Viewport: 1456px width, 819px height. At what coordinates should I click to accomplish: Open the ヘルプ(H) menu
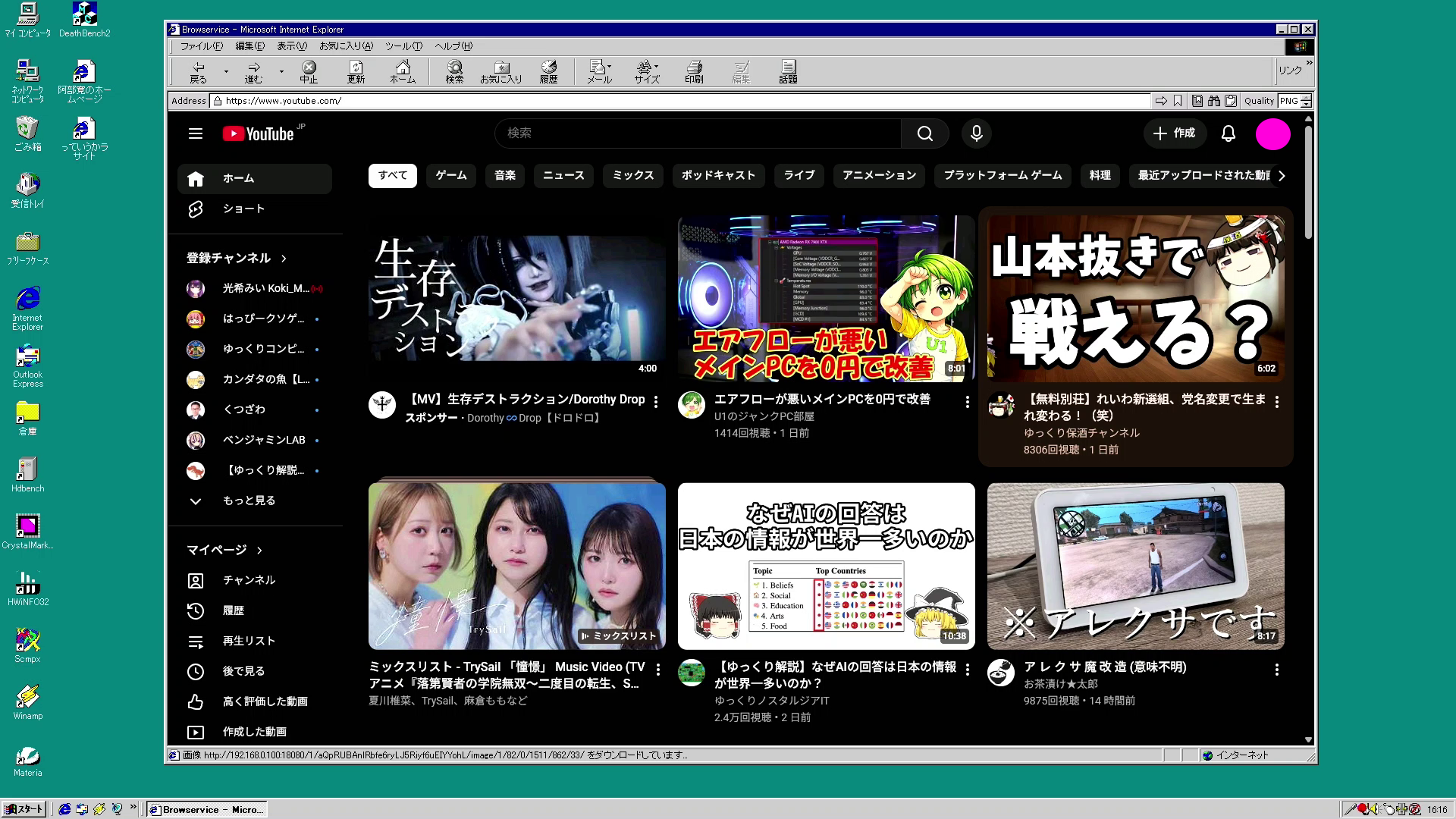click(453, 46)
